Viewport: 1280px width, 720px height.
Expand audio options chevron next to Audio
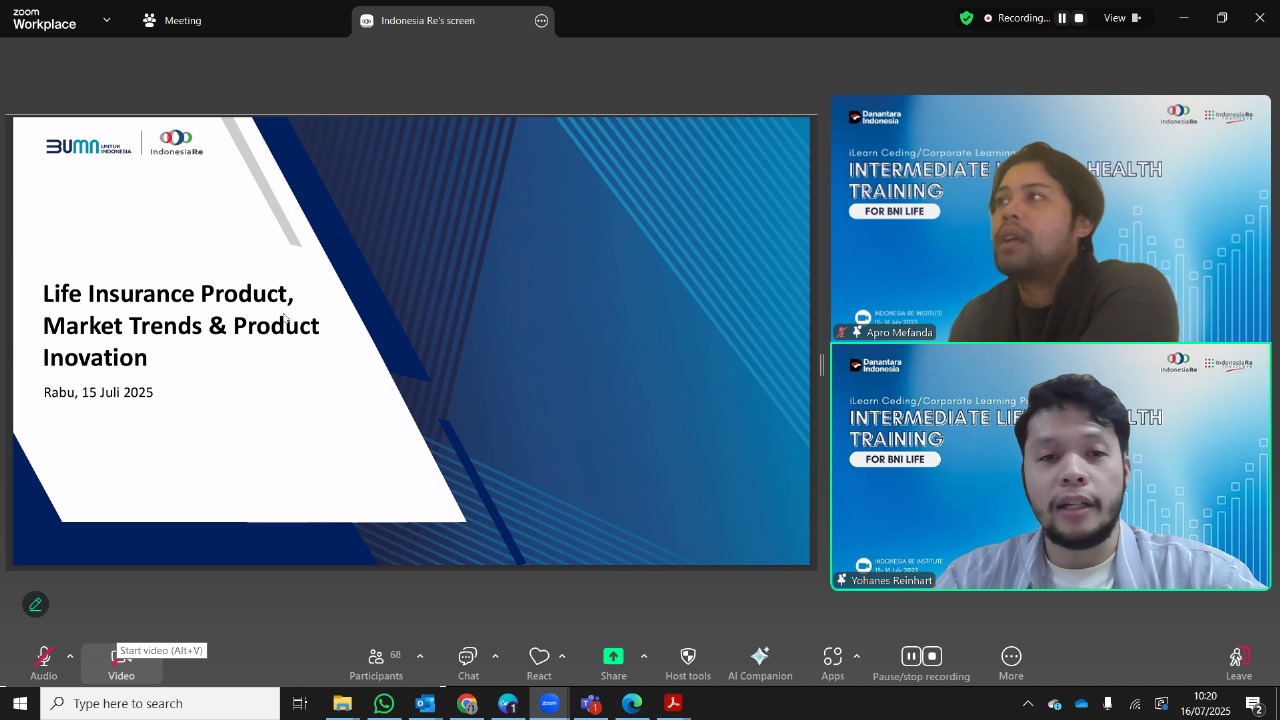click(70, 657)
